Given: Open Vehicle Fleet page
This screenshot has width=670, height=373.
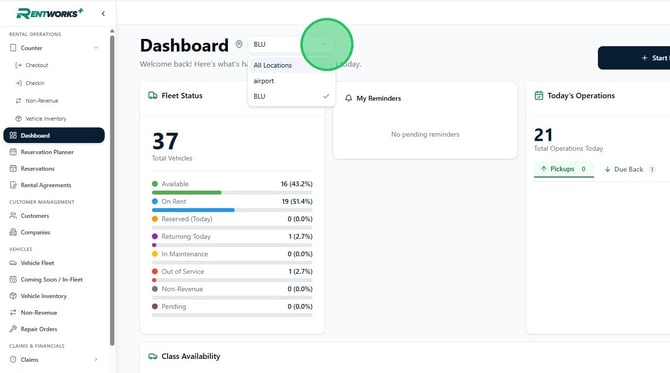Looking at the screenshot, I should [37, 263].
